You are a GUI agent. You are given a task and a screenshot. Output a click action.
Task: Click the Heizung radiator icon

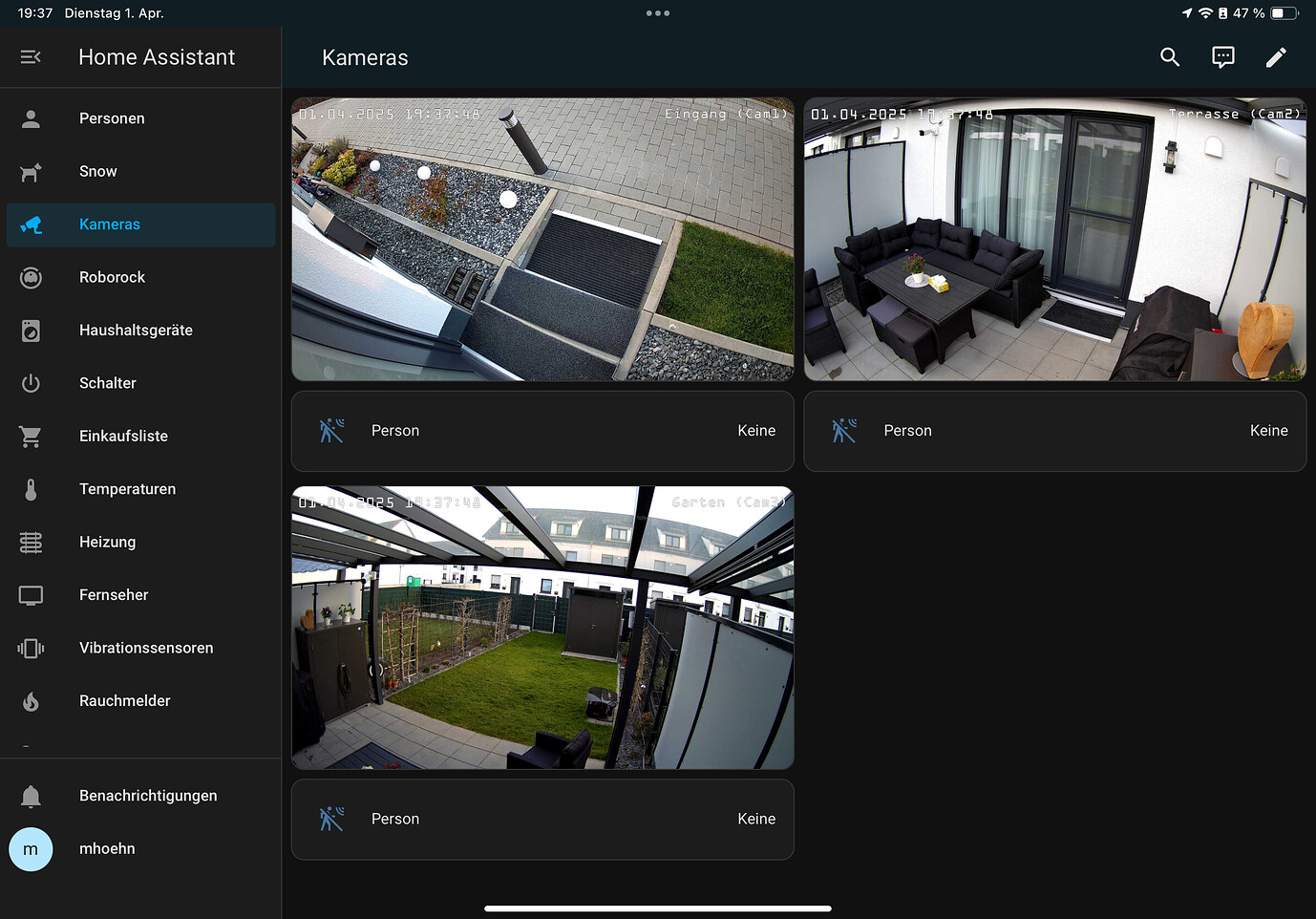(x=31, y=543)
